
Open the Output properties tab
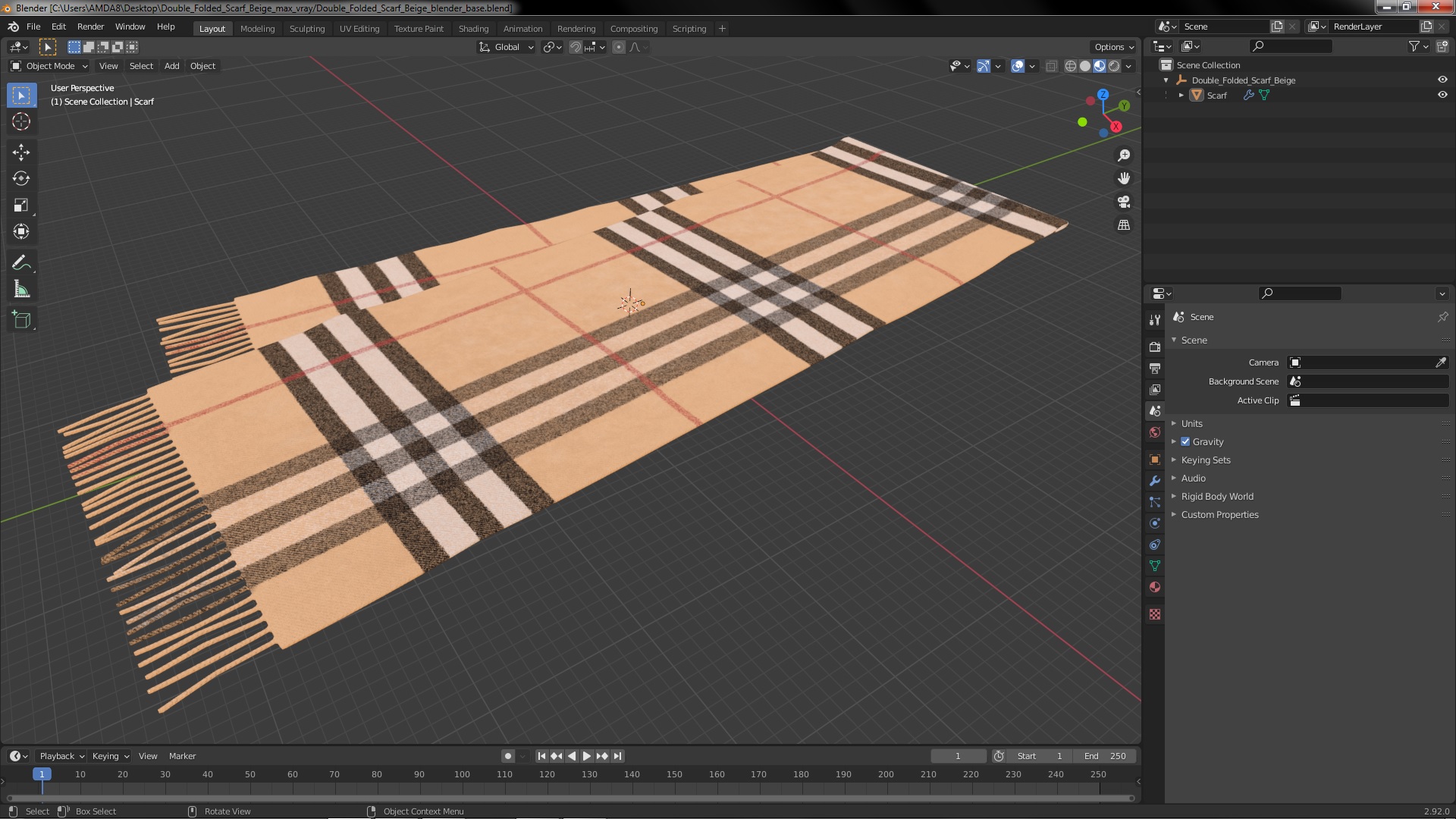[1154, 368]
